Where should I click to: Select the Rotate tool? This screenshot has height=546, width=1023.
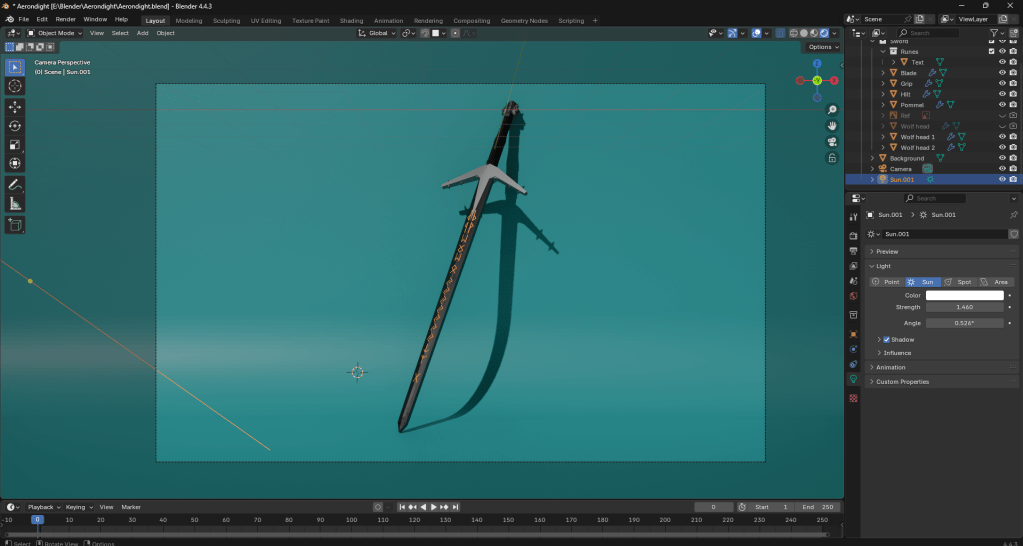coord(15,125)
